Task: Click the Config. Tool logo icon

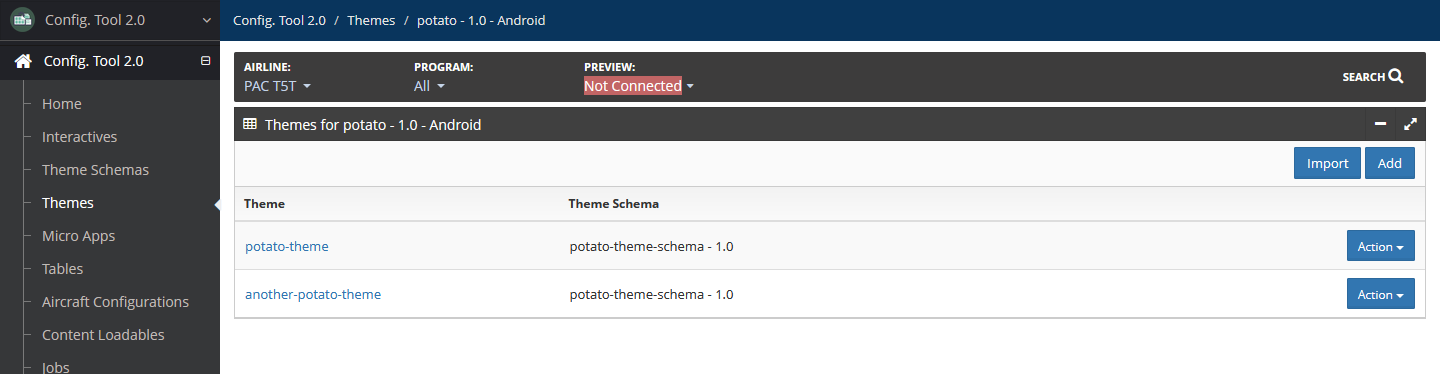Action: click(23, 20)
